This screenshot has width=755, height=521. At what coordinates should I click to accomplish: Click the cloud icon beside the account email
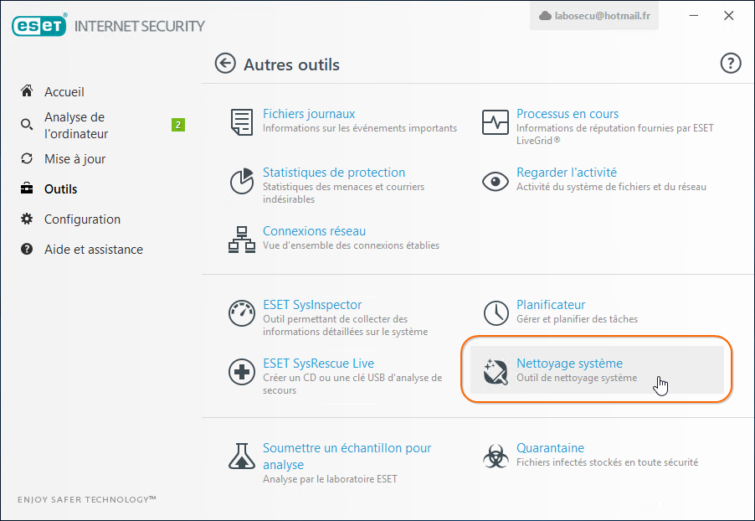coord(545,16)
